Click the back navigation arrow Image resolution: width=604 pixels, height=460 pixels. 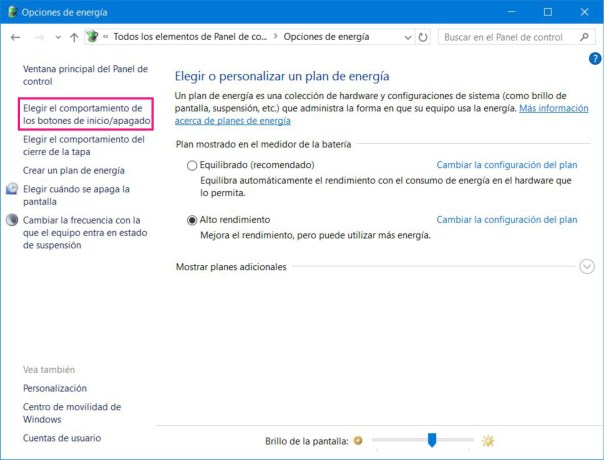point(15,37)
